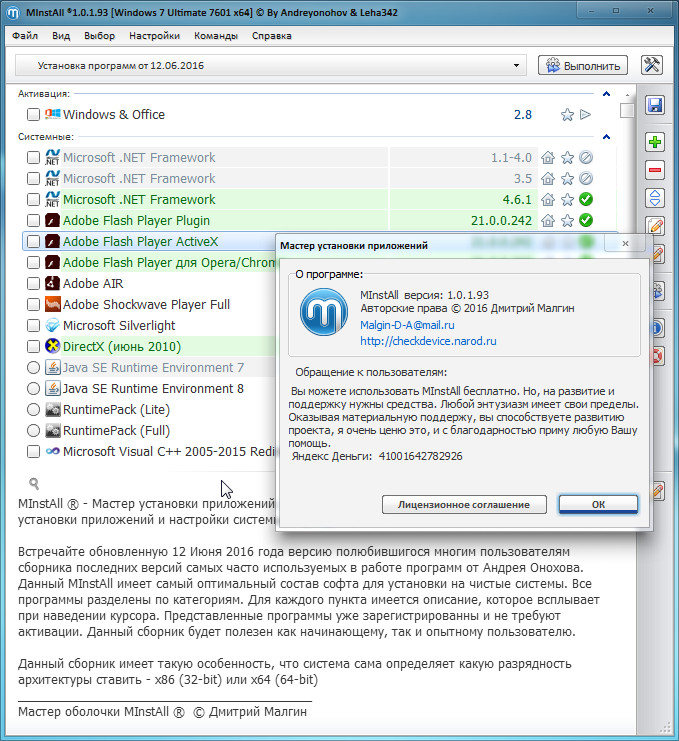
Task: Click the star icon for .NET Framework 4.6.1
Action: click(x=567, y=199)
